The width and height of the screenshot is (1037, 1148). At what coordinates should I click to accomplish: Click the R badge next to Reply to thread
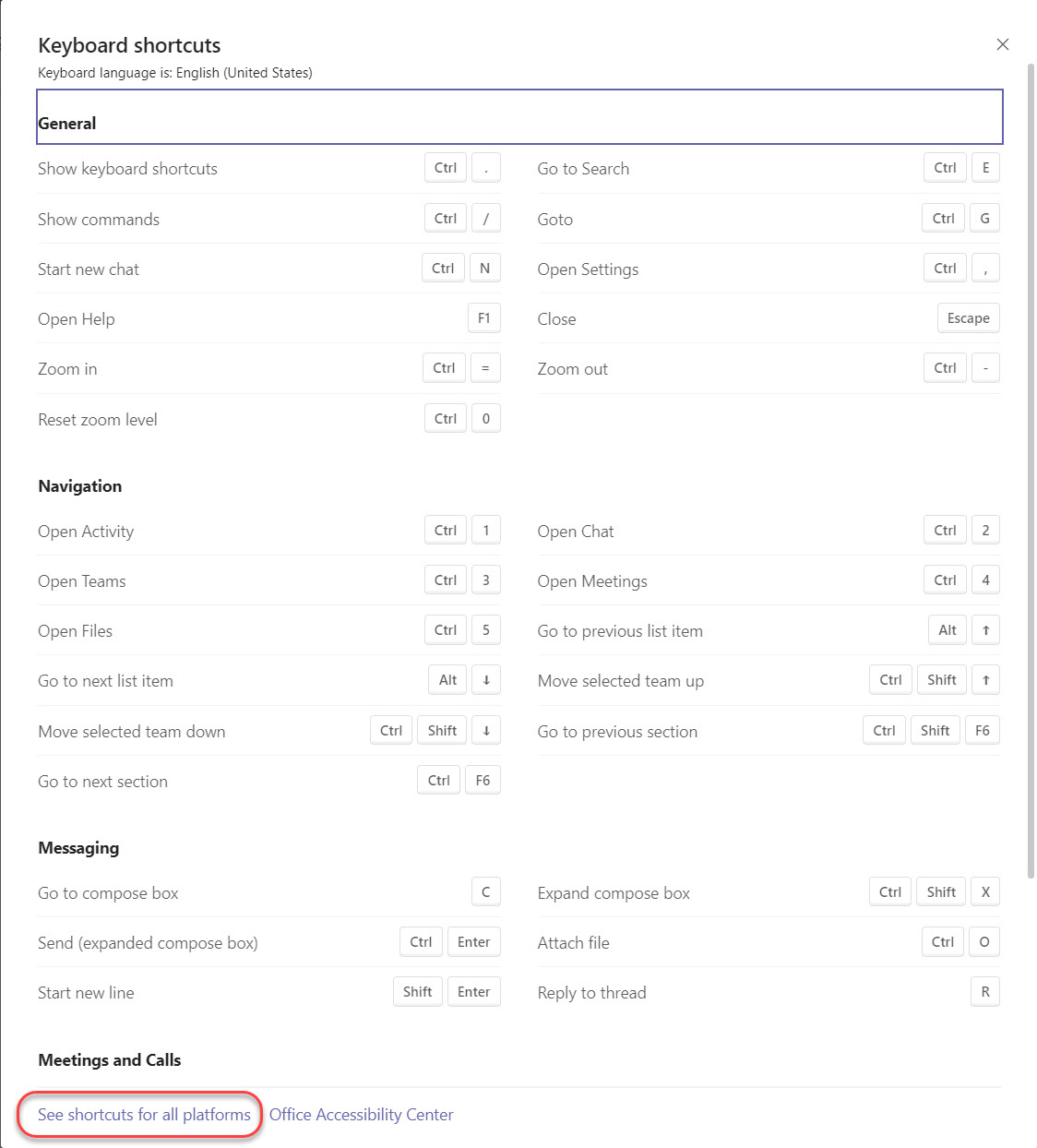(x=985, y=991)
